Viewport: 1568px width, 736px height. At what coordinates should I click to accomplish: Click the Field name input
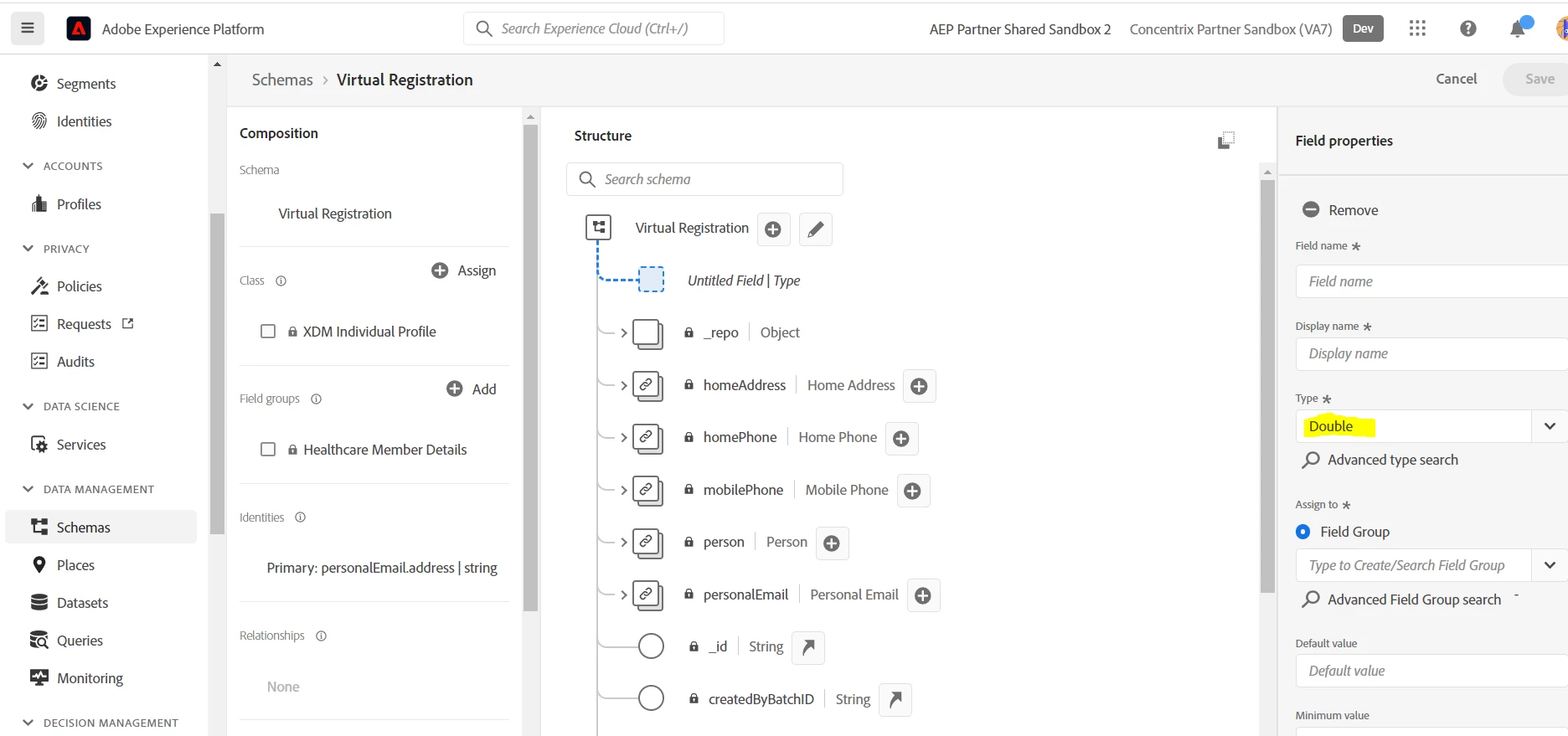[x=1431, y=281]
